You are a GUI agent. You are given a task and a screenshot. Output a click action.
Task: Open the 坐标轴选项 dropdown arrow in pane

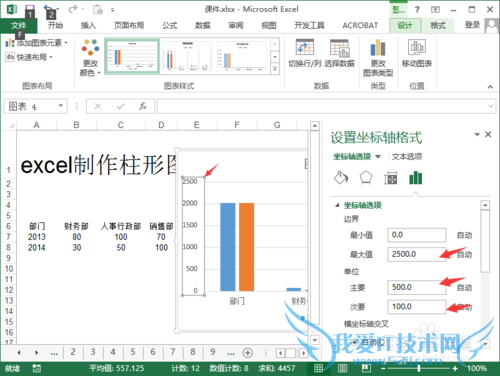click(x=378, y=156)
